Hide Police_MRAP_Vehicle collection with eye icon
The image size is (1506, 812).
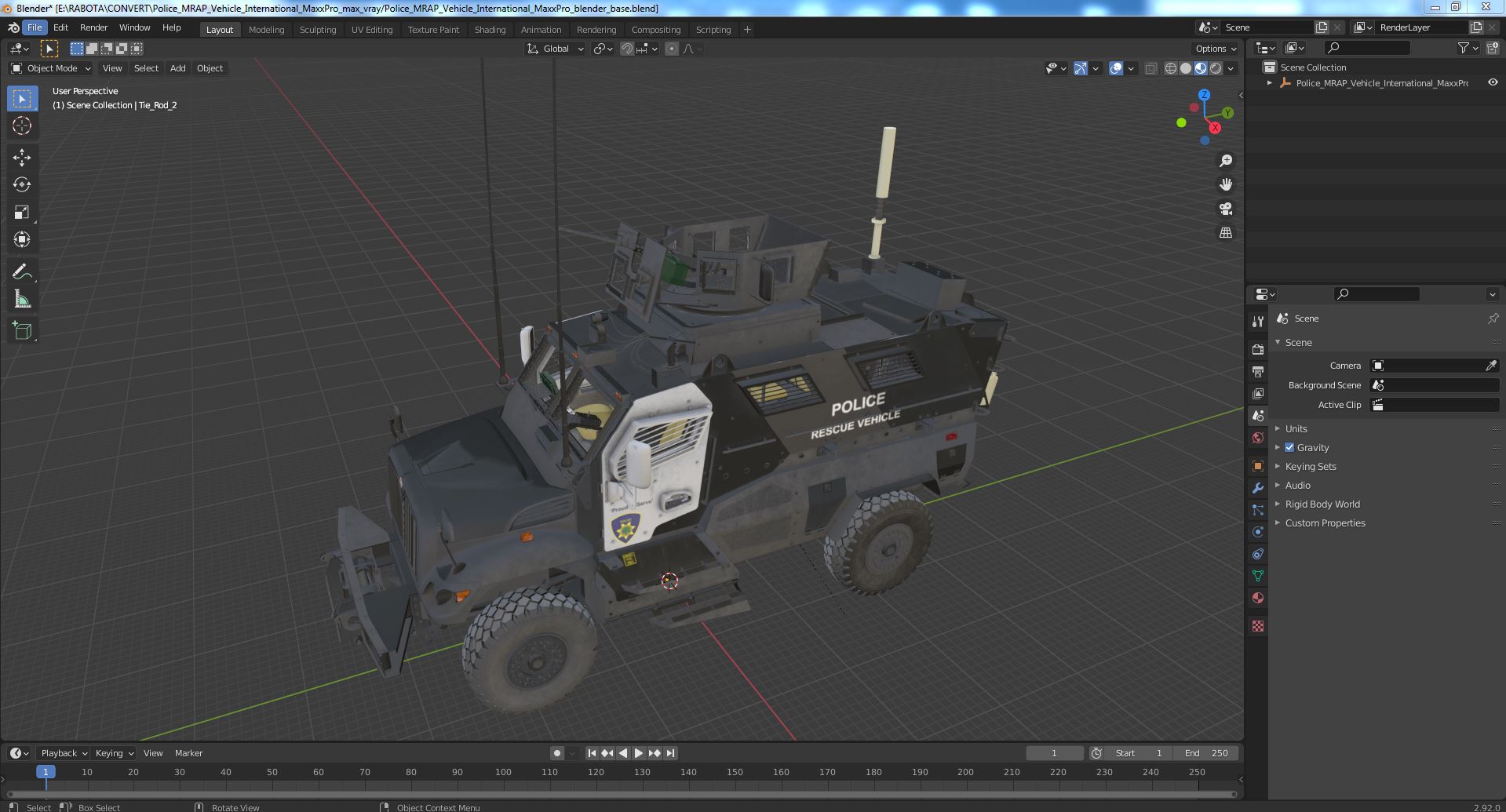point(1493,82)
